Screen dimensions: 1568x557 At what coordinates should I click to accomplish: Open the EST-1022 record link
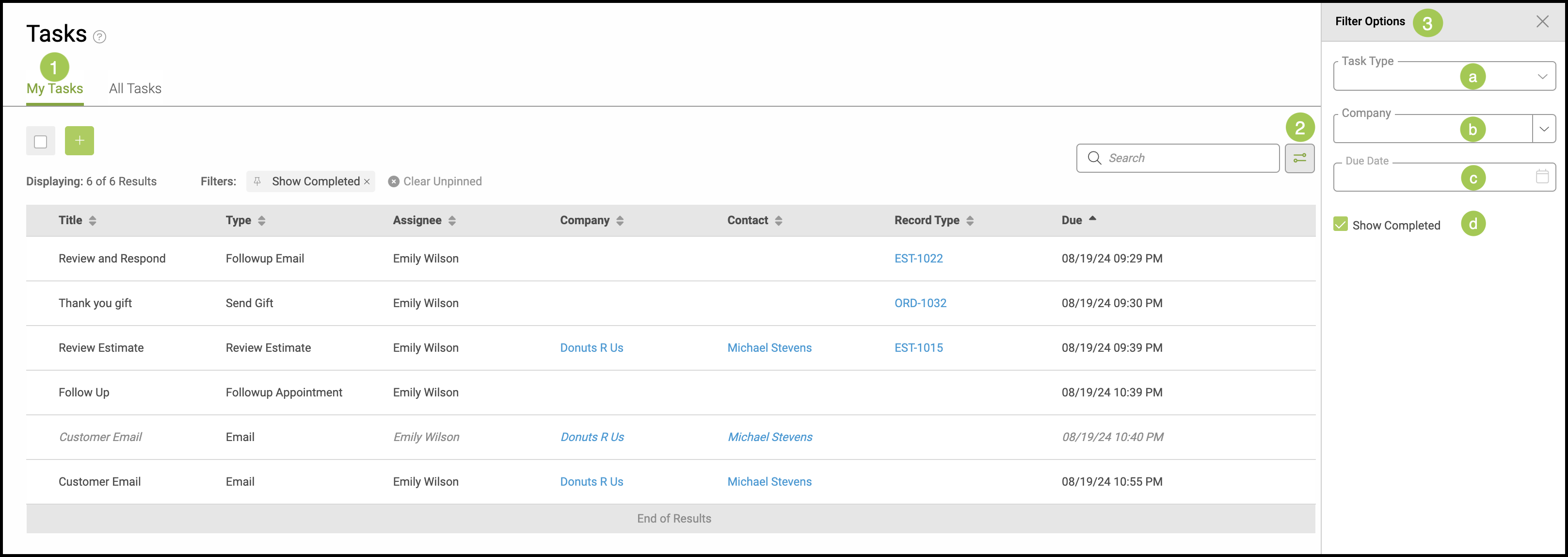pyautogui.click(x=918, y=259)
